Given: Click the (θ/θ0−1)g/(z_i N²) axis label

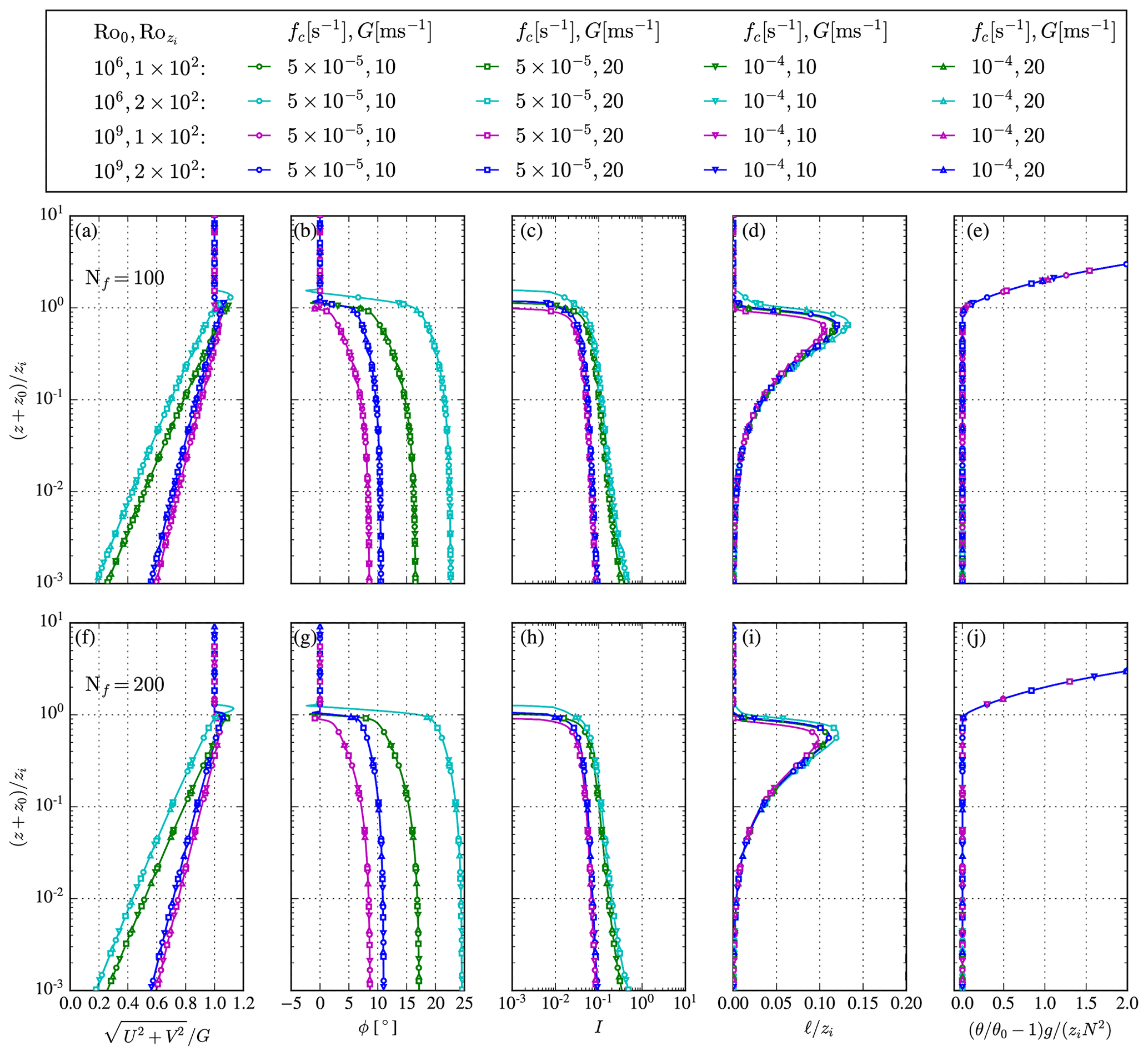Looking at the screenshot, I should pos(1040,1030).
